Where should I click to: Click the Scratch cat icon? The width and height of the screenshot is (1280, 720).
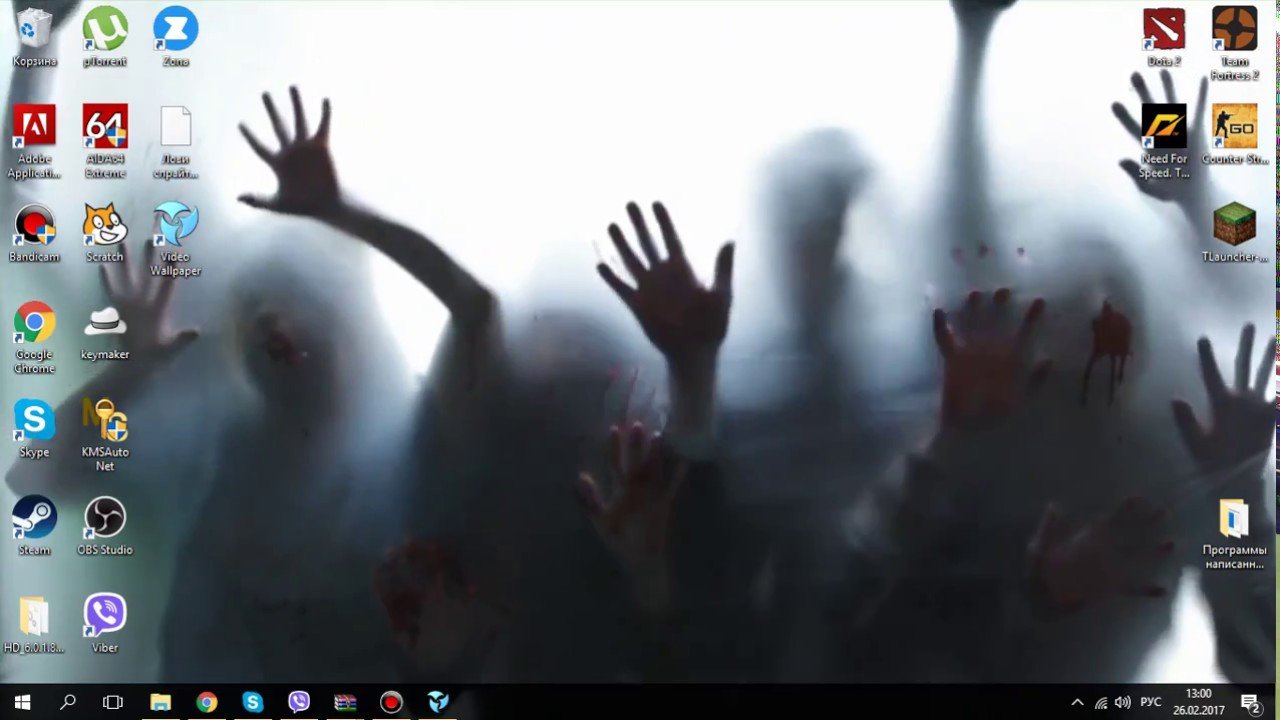(105, 226)
